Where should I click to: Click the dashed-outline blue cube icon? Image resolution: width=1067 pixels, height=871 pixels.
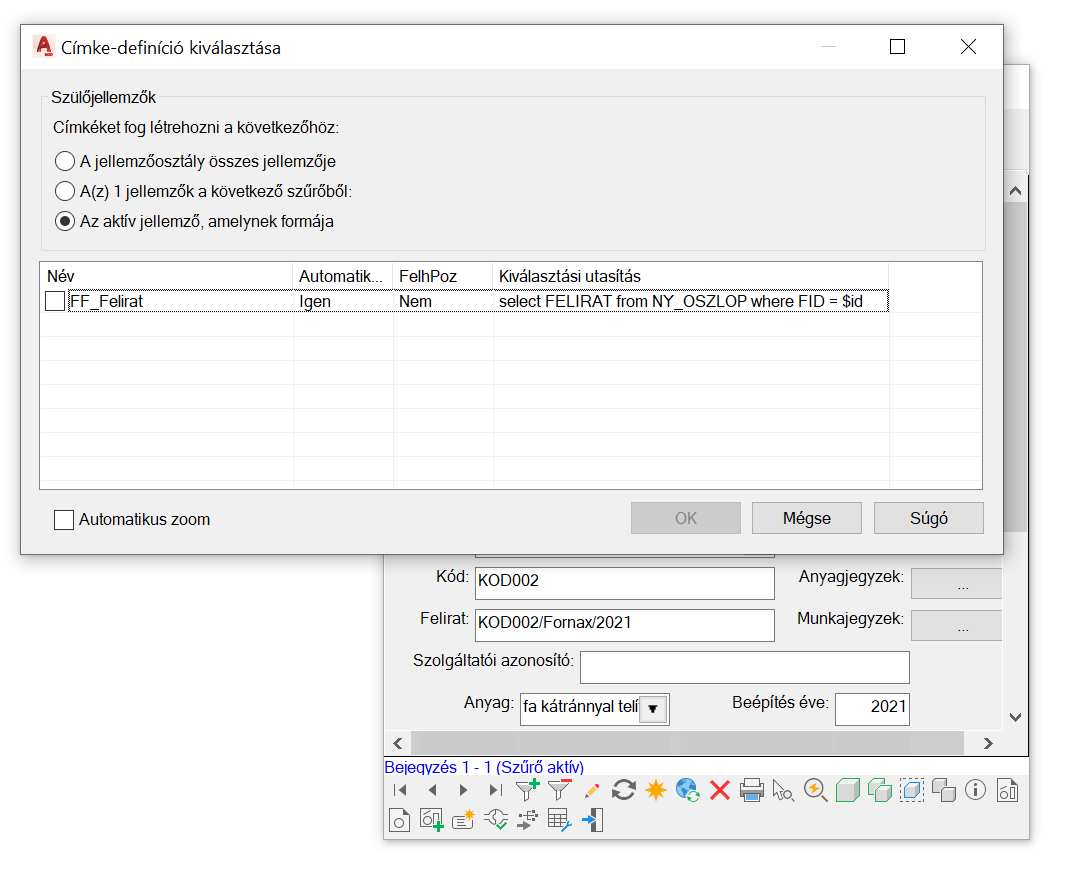[x=912, y=790]
